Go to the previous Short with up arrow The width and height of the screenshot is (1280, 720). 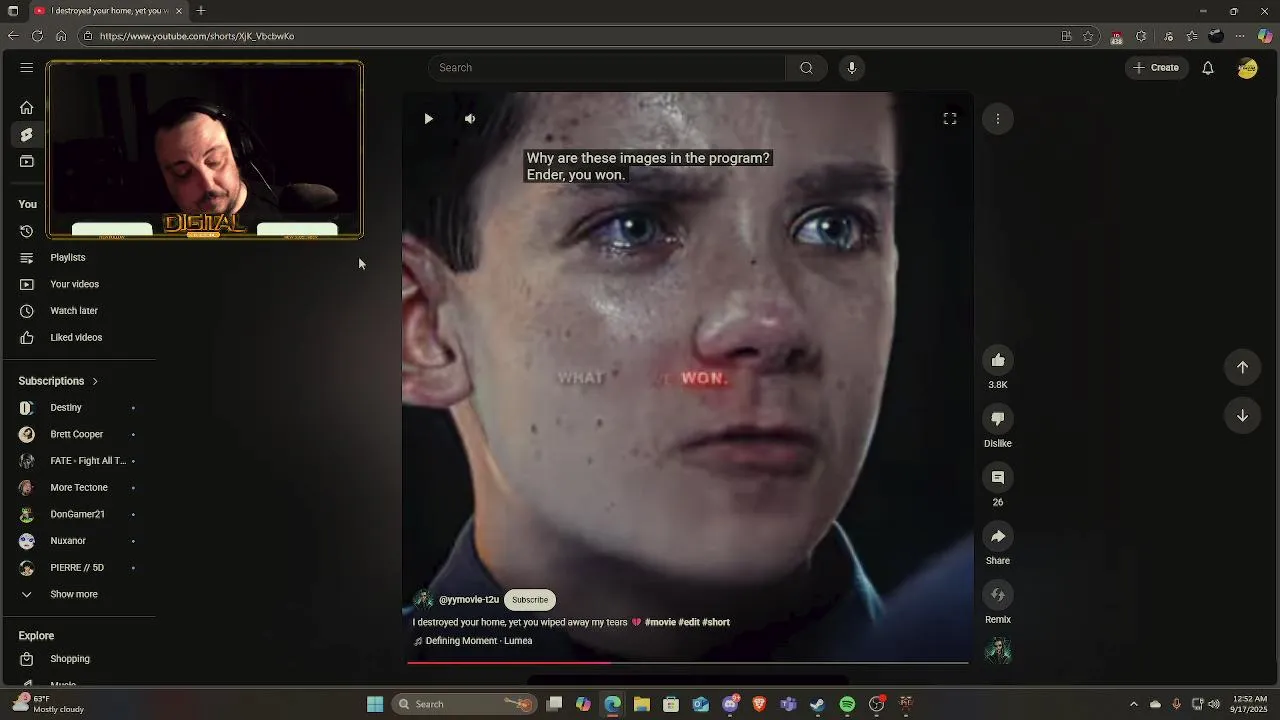1243,367
